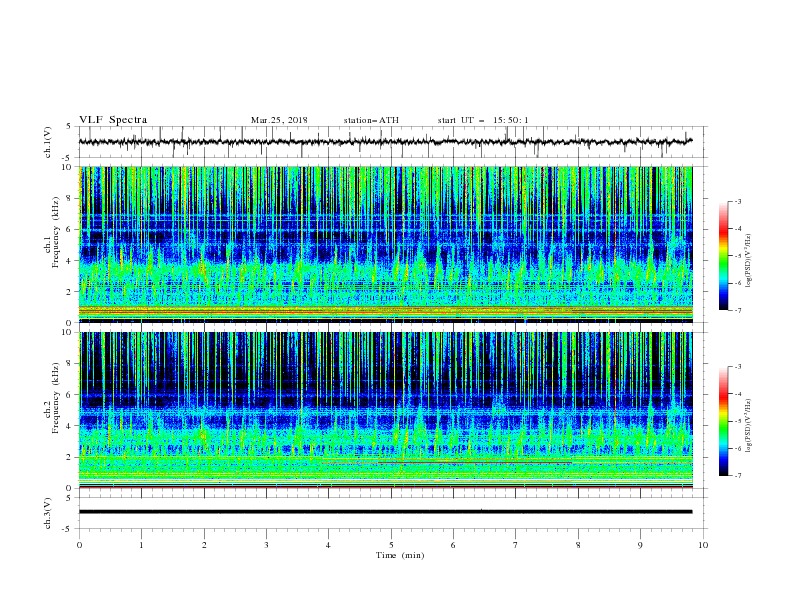Screen dimensions: 792x612
Task: Click the time axis tick label '0'
Action: coord(79,545)
